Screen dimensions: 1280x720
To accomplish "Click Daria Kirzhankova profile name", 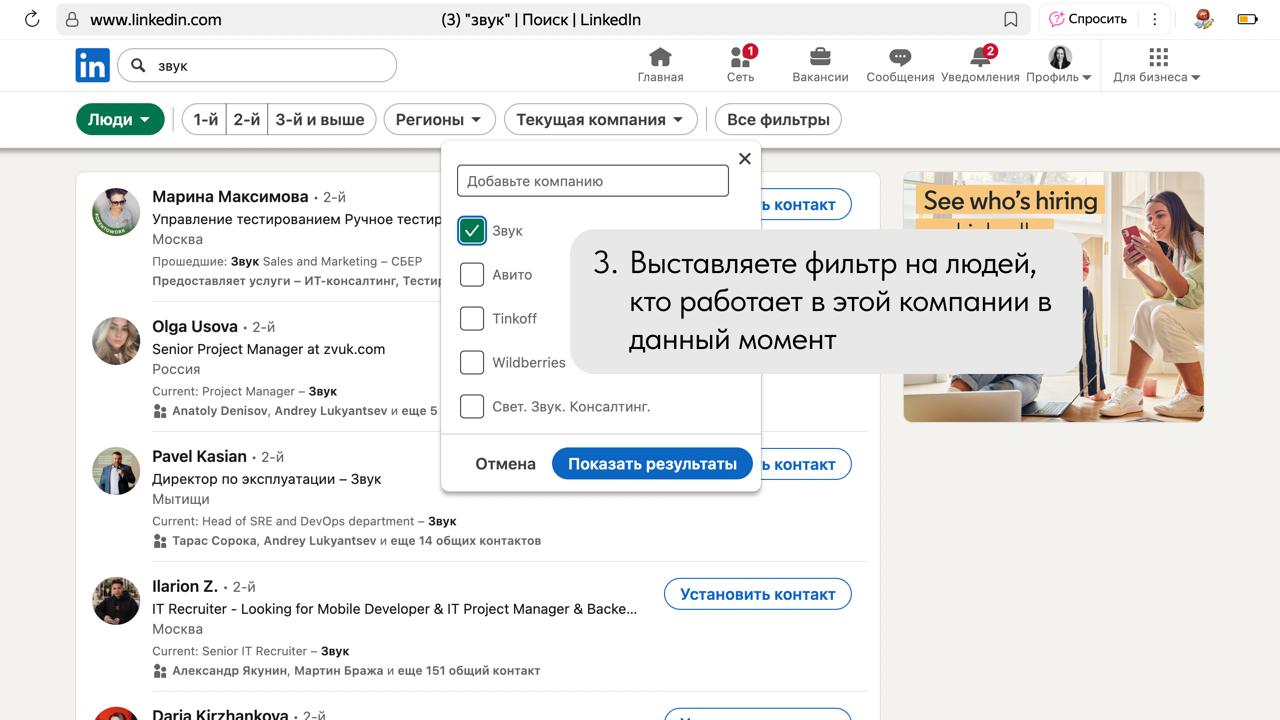I will (x=220, y=714).
